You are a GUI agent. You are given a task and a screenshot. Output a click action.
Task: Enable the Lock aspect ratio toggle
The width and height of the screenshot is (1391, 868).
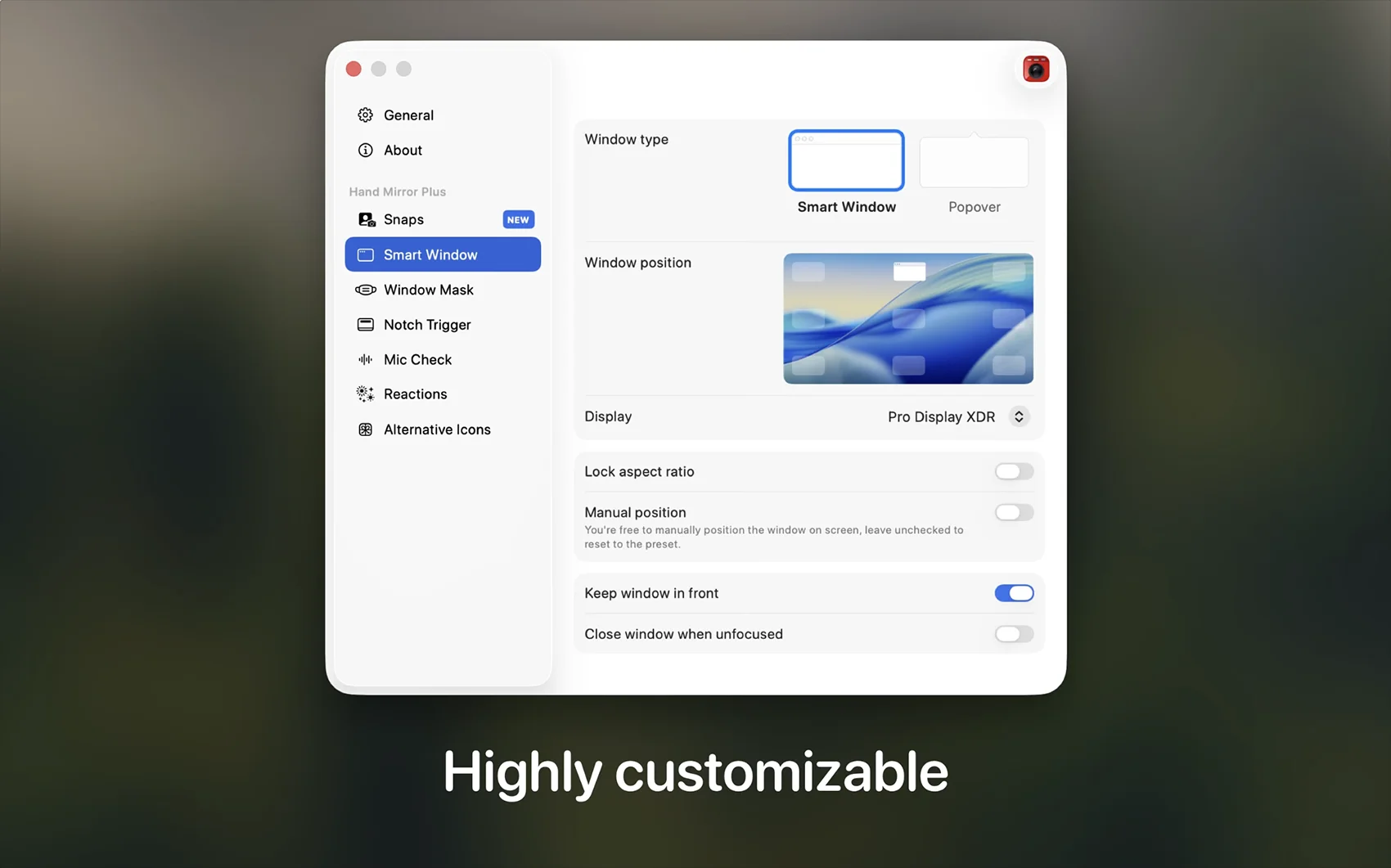1014,472
